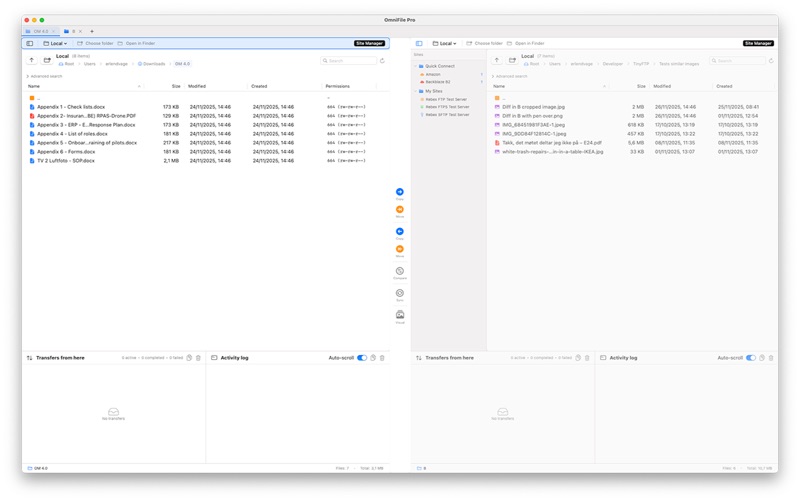Sort left pane by Permissions column

338,86
